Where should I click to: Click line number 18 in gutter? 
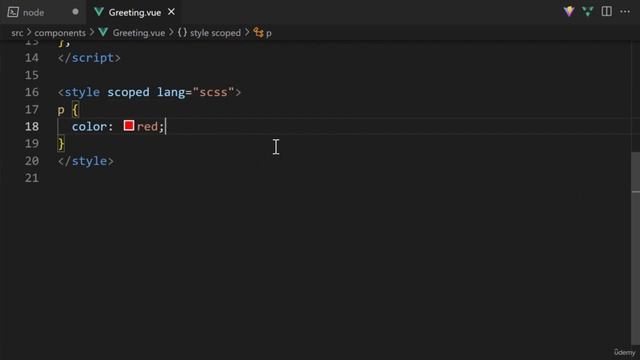(x=32, y=127)
